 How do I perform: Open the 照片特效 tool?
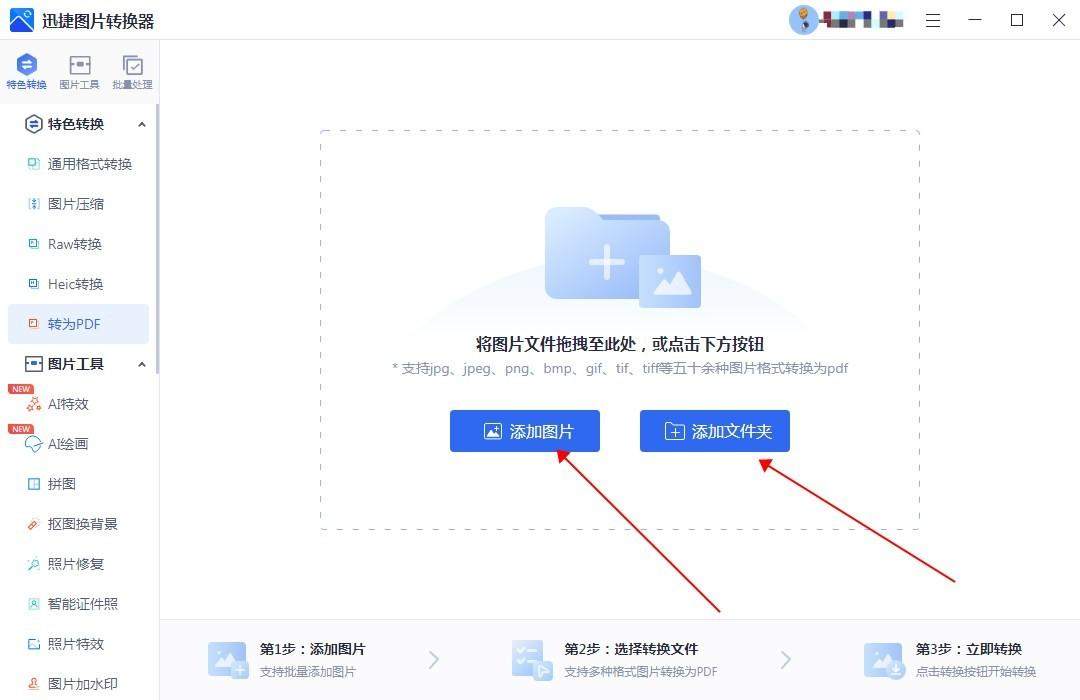tap(79, 644)
